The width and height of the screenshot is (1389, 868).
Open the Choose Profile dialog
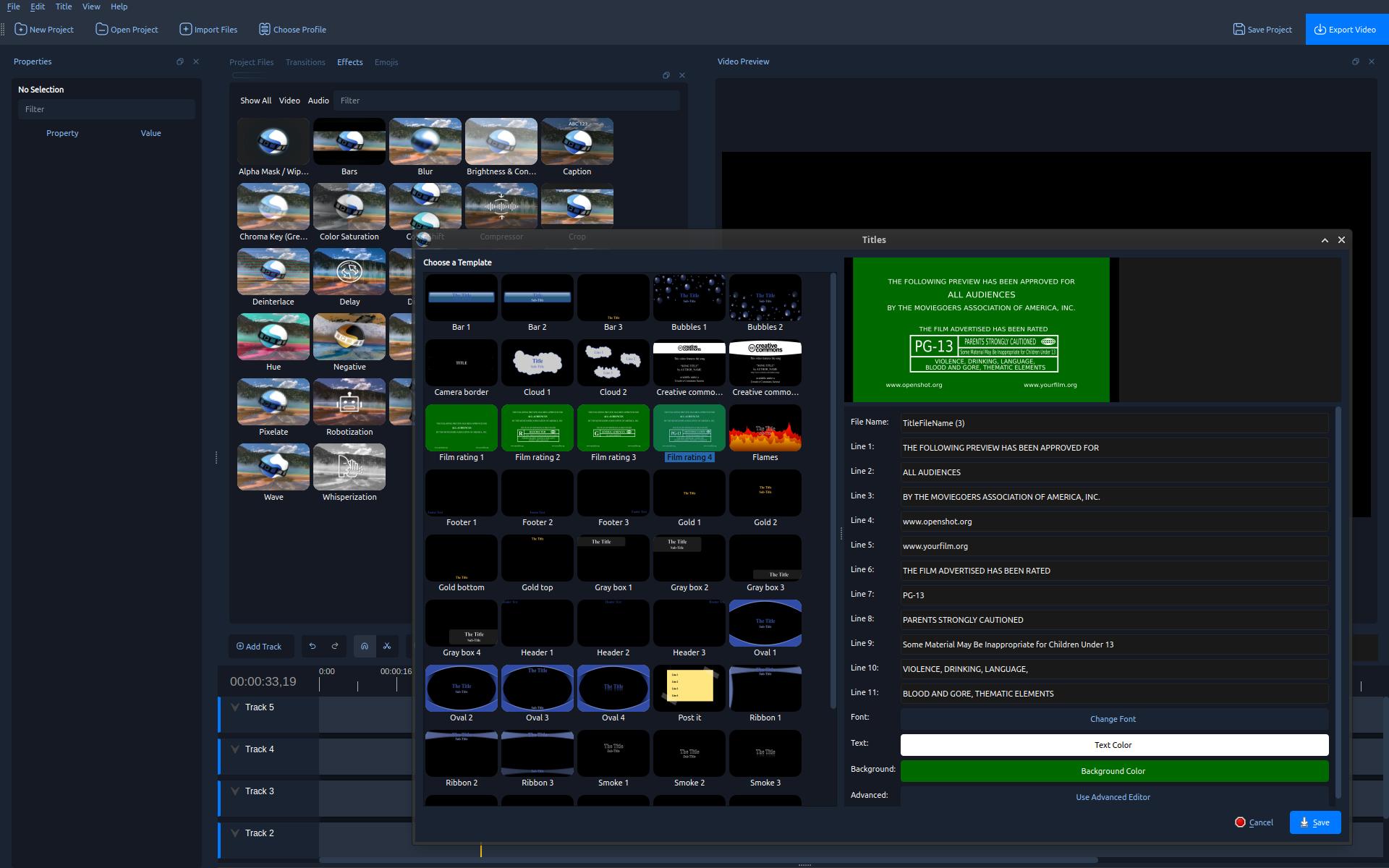click(292, 30)
